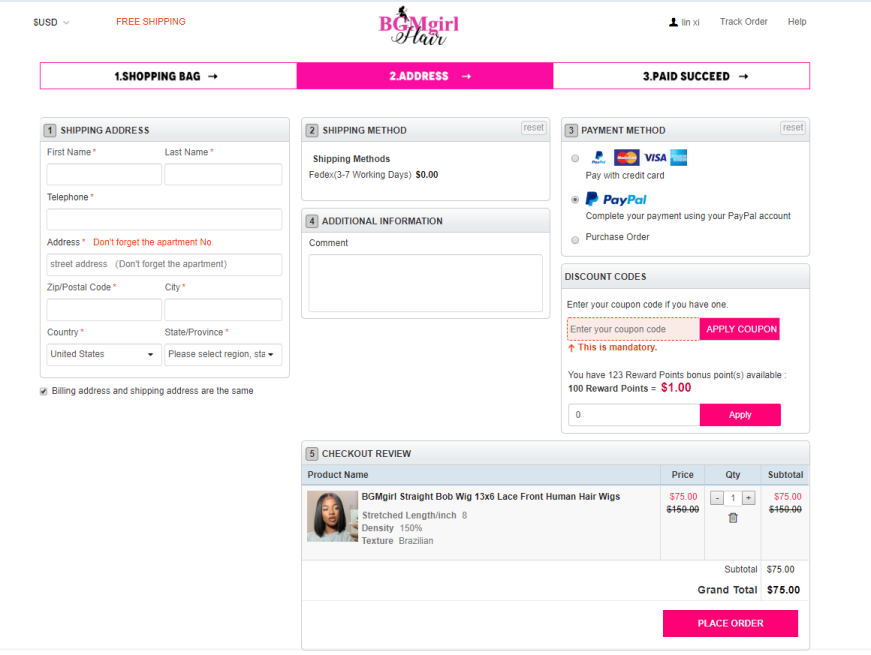Click the small PayPal card icon in credit card row
The image size is (871, 655).
(598, 158)
